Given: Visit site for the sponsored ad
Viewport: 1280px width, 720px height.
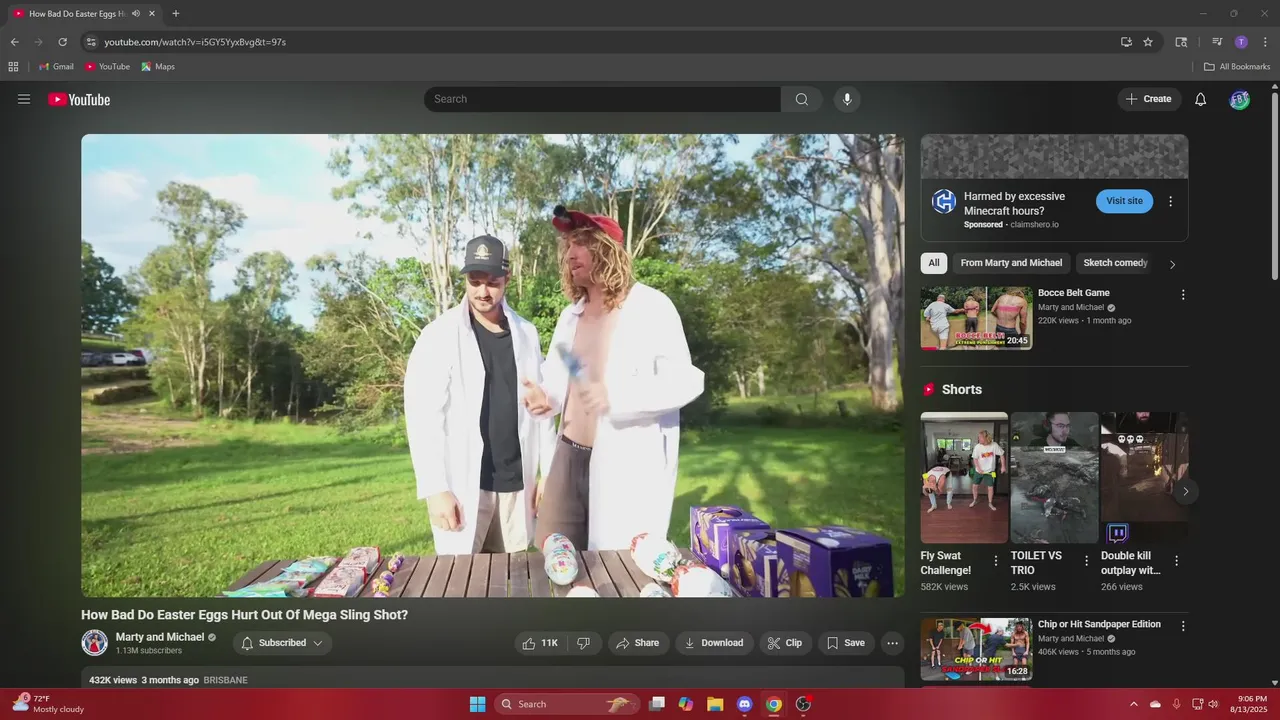Looking at the screenshot, I should 1124,201.
